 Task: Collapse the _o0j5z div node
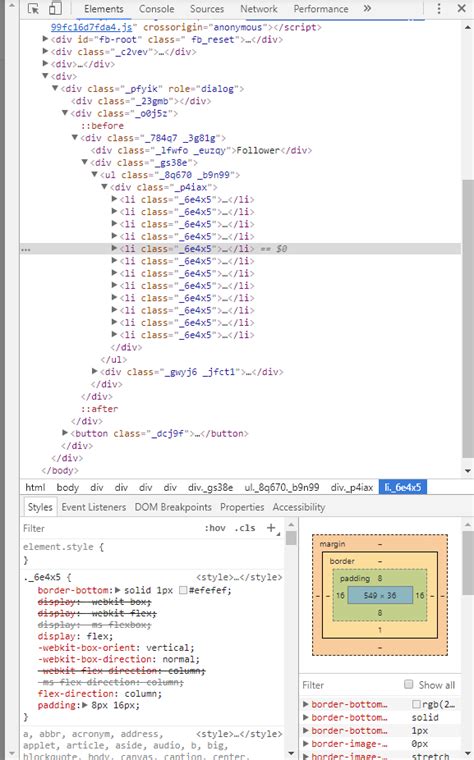point(65,113)
